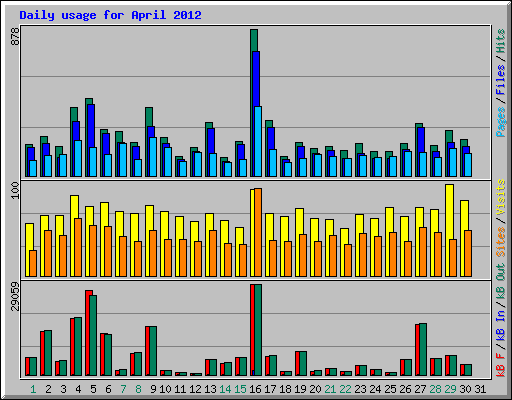Screen dimensions: 512x400
Task: Click the light blue Pages bar for day 4
Action: click(x=78, y=158)
